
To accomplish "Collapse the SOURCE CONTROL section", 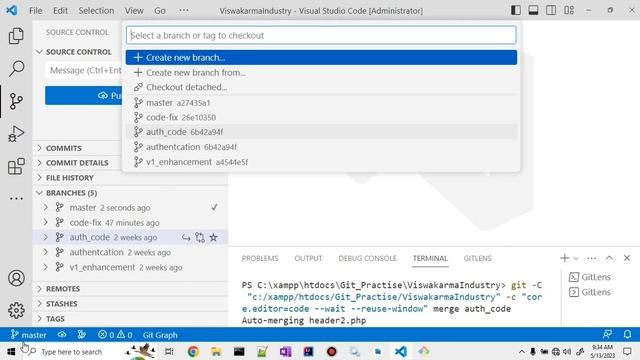I will 40,52.
